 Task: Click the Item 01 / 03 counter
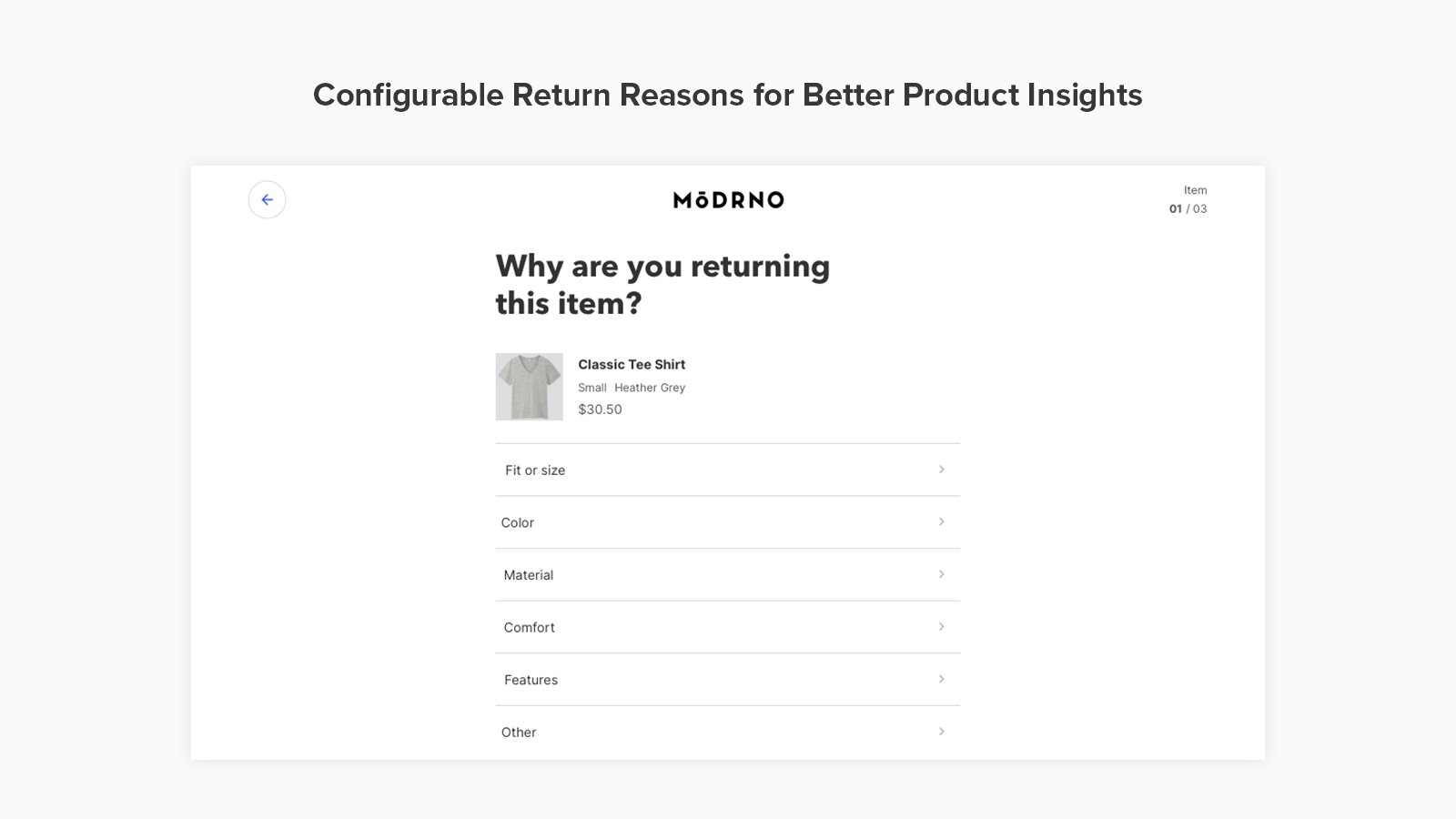1188,200
